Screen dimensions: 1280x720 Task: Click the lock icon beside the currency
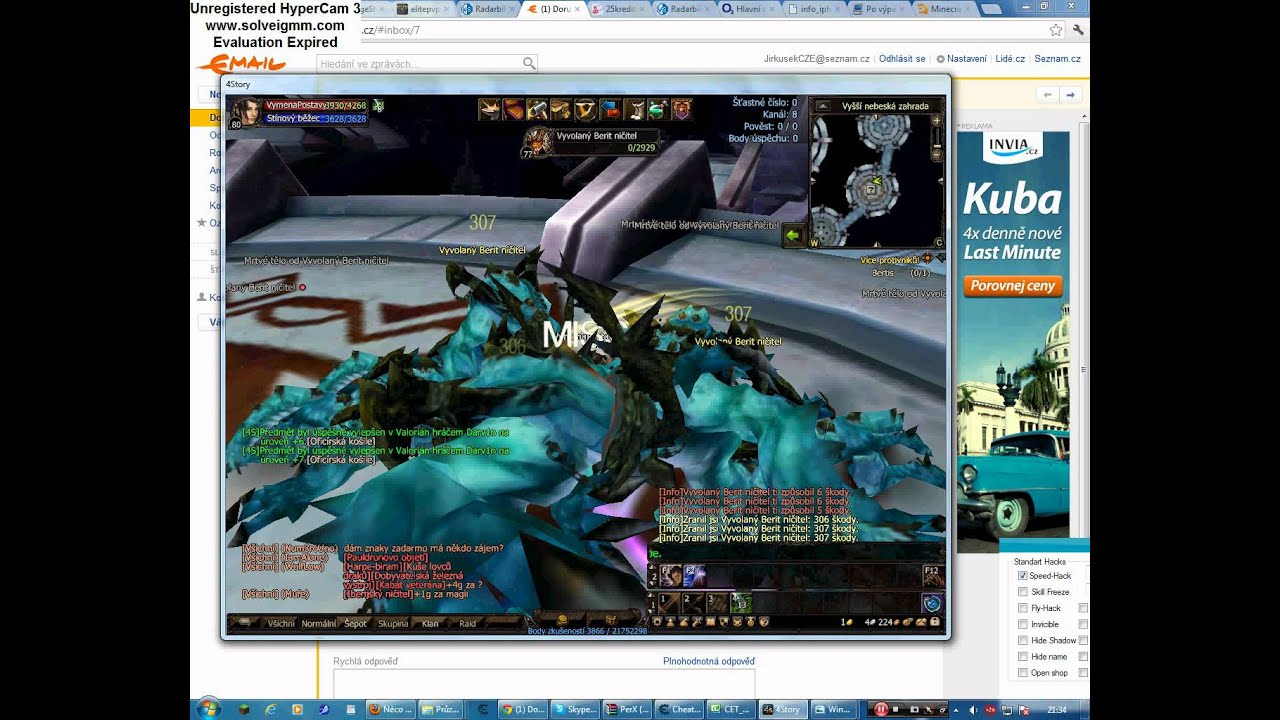coord(935,622)
